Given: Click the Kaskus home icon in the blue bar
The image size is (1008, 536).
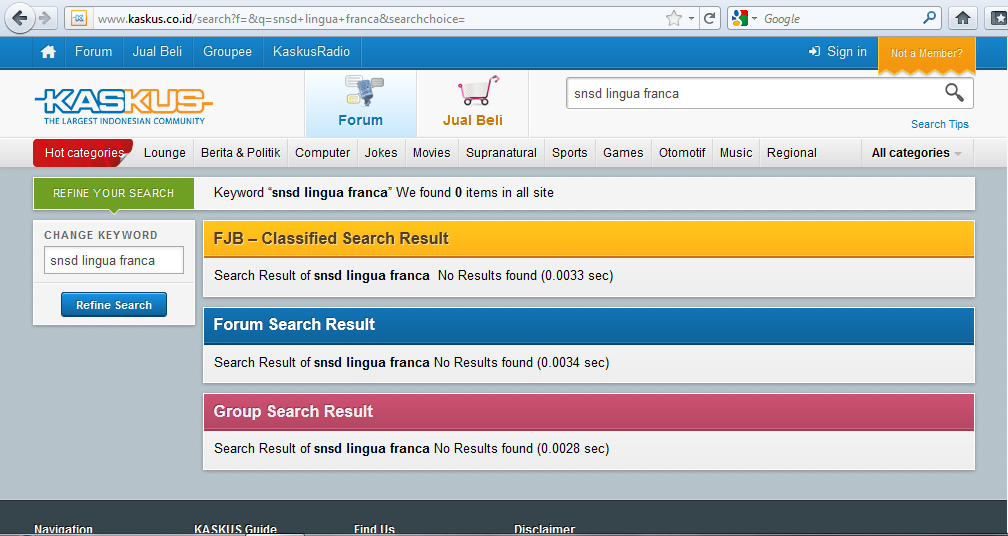Looking at the screenshot, I should 48,52.
